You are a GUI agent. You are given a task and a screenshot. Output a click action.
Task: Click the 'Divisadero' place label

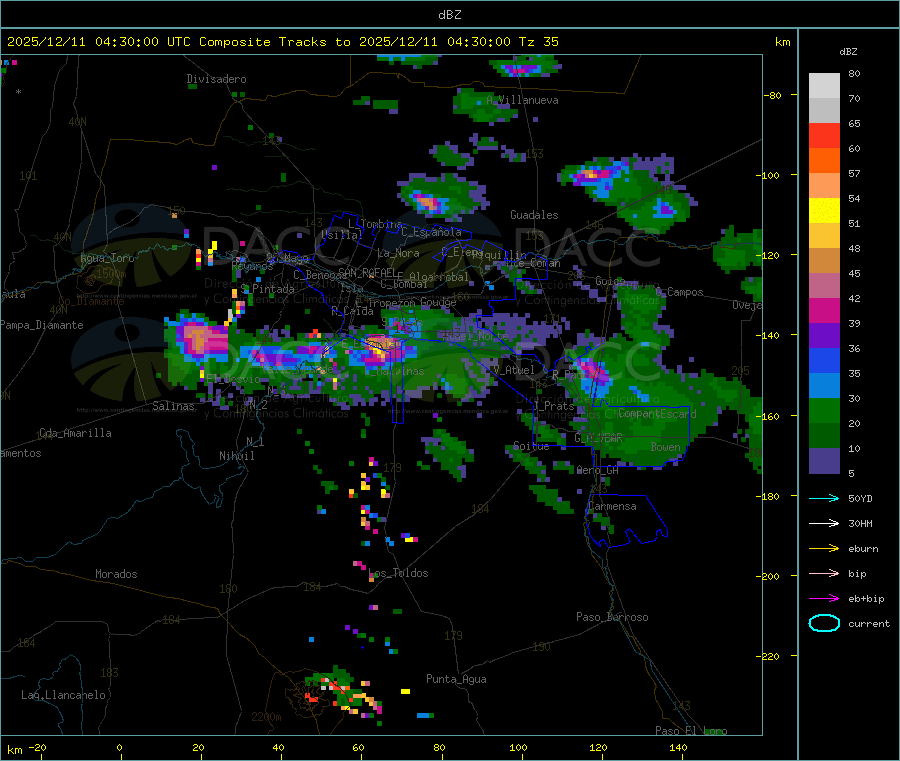(216, 79)
